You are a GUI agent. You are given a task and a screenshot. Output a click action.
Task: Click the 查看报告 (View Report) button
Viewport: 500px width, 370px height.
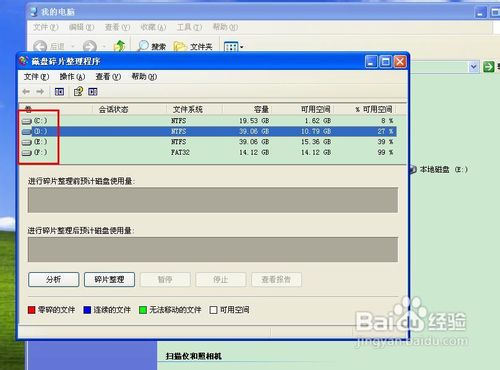pos(276,279)
